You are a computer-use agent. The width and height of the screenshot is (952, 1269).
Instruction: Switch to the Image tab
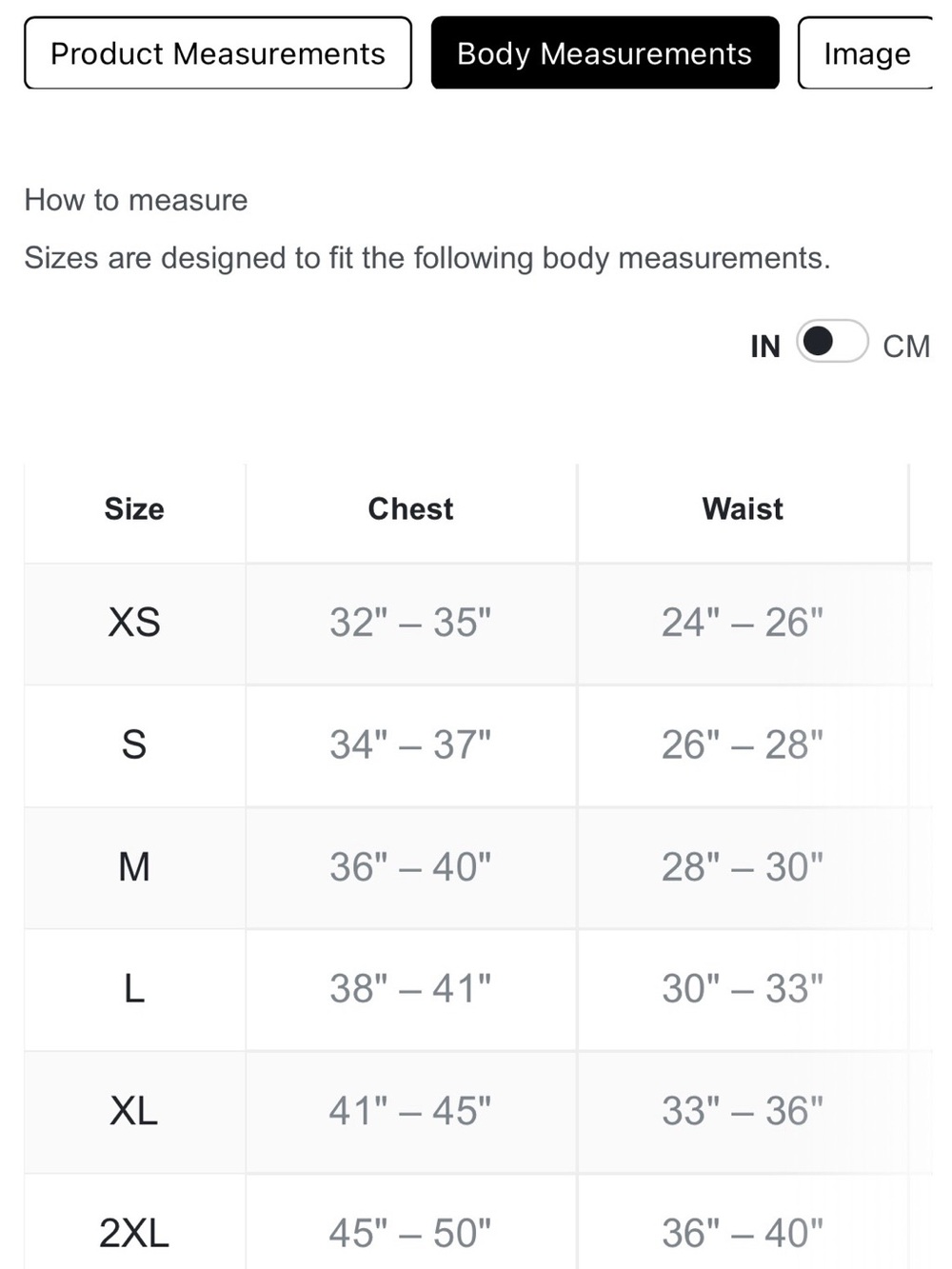(865, 53)
